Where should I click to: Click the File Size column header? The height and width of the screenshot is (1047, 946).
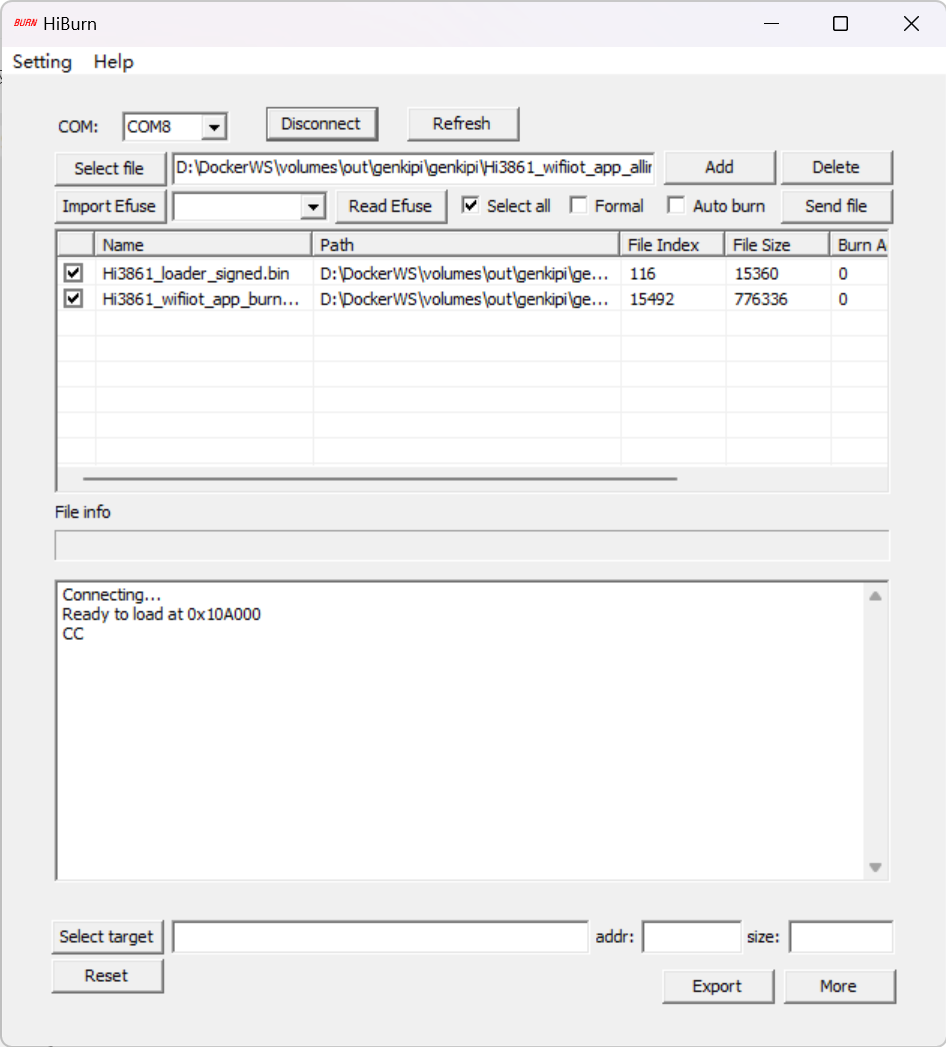(777, 245)
